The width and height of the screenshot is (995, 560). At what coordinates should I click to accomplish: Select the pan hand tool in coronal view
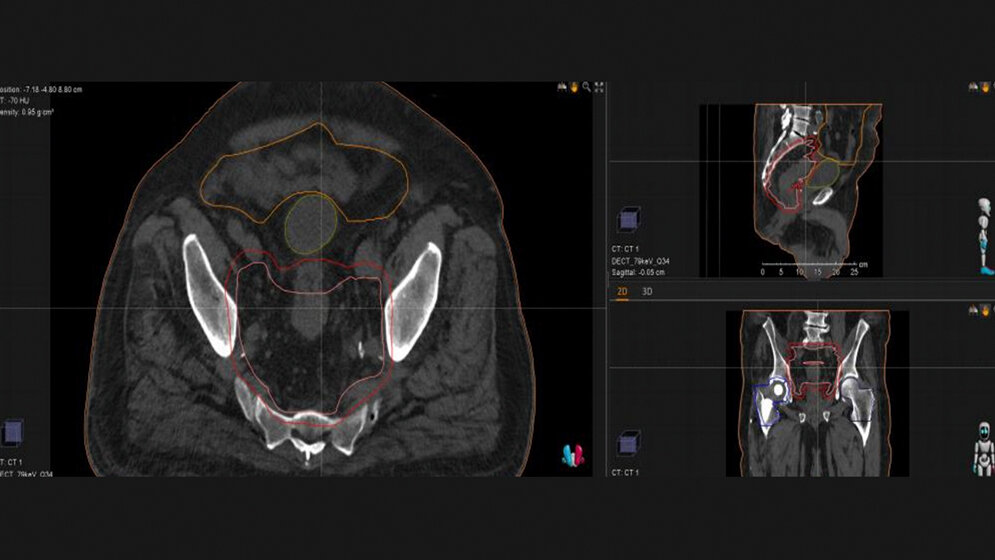(x=985, y=311)
